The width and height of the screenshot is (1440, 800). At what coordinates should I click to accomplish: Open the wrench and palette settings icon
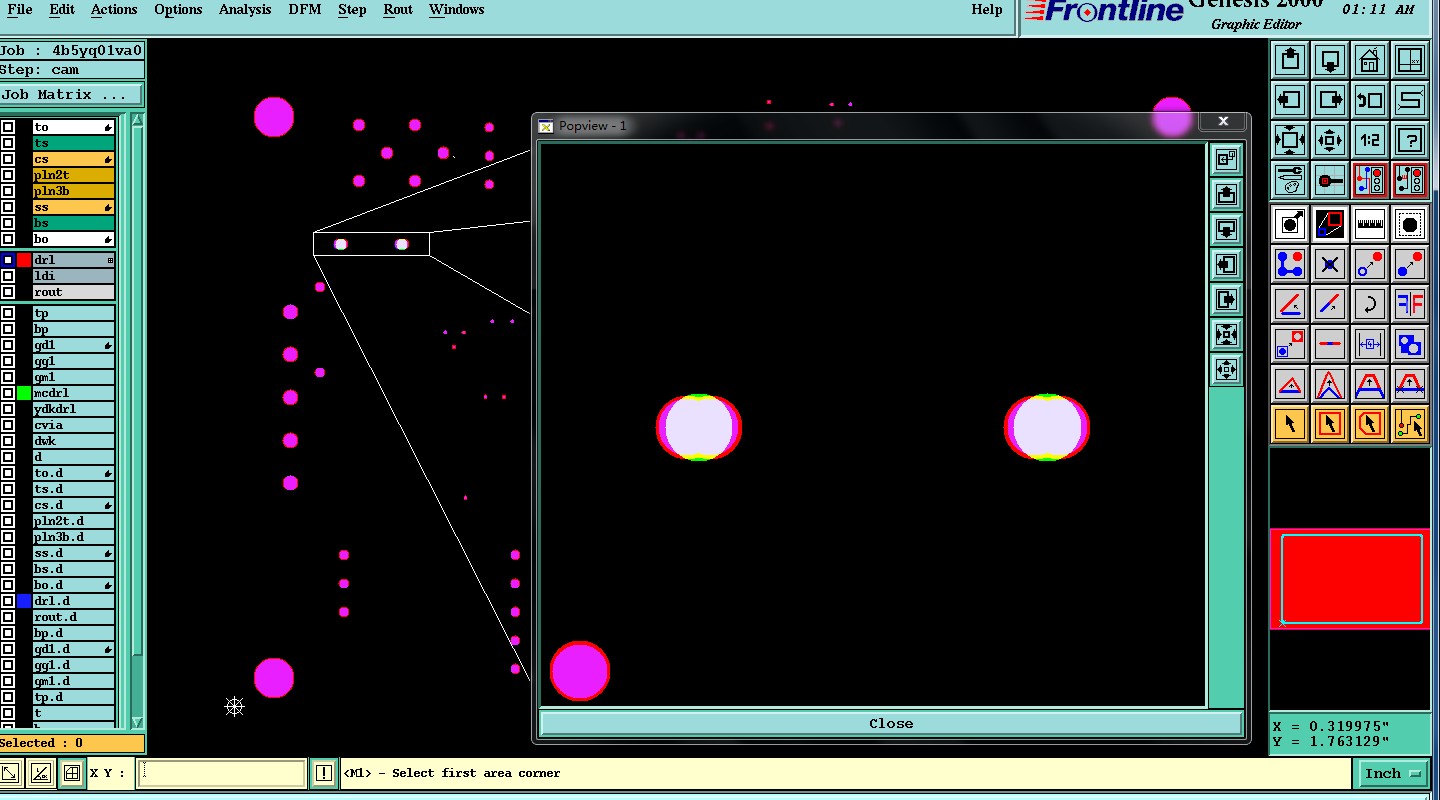1290,180
